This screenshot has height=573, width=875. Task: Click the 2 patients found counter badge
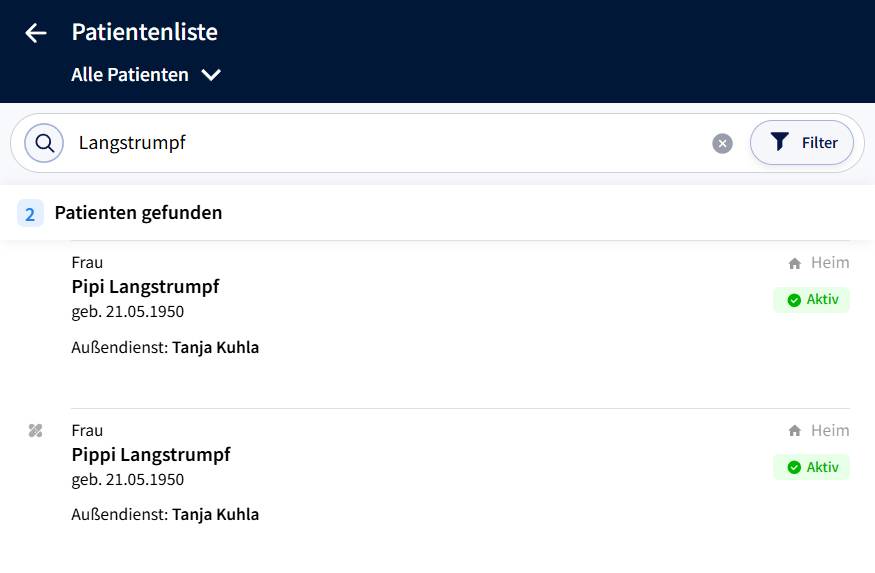(x=30, y=213)
